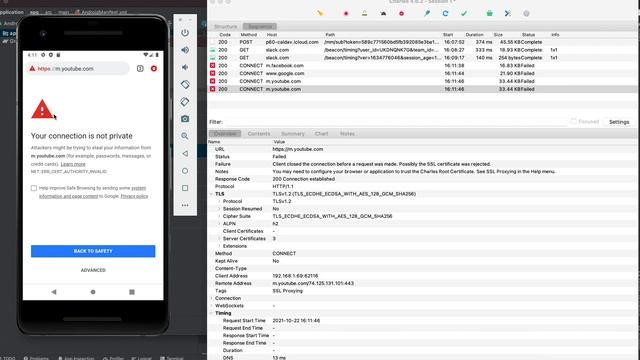
Task: Tap the BACK TO SAFETY button
Action: [x=93, y=251]
